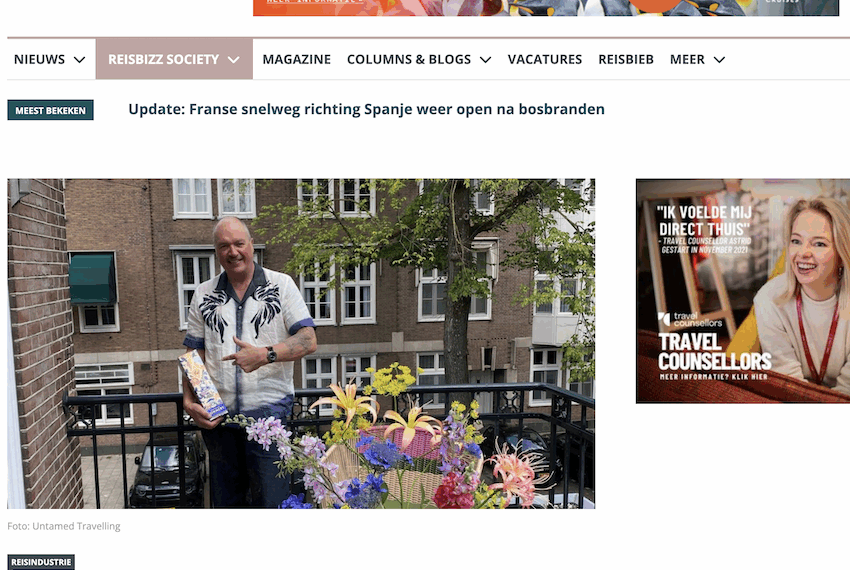Screen dimensions: 850x570
Task: Expand the Nieuws menu chevron
Action: (x=79, y=60)
